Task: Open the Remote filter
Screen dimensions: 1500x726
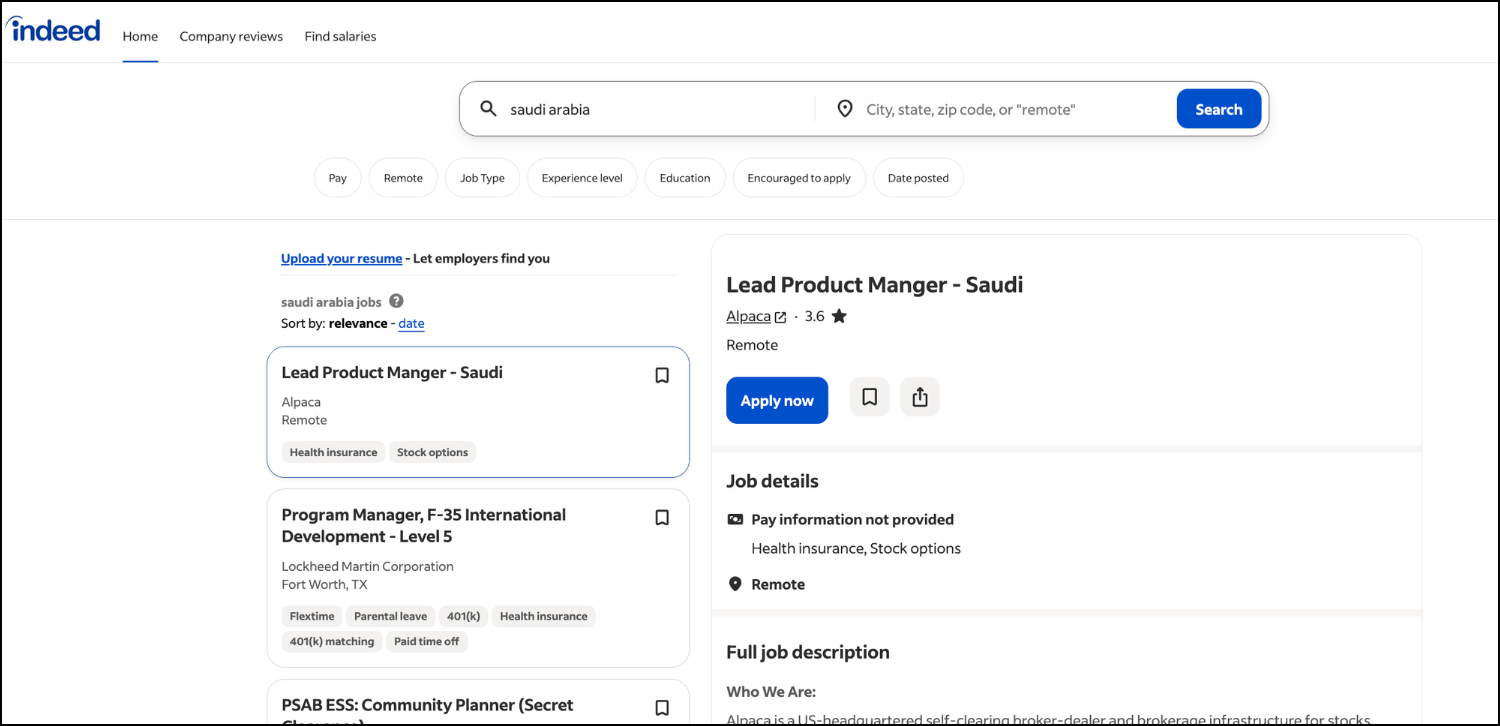Action: pos(403,178)
